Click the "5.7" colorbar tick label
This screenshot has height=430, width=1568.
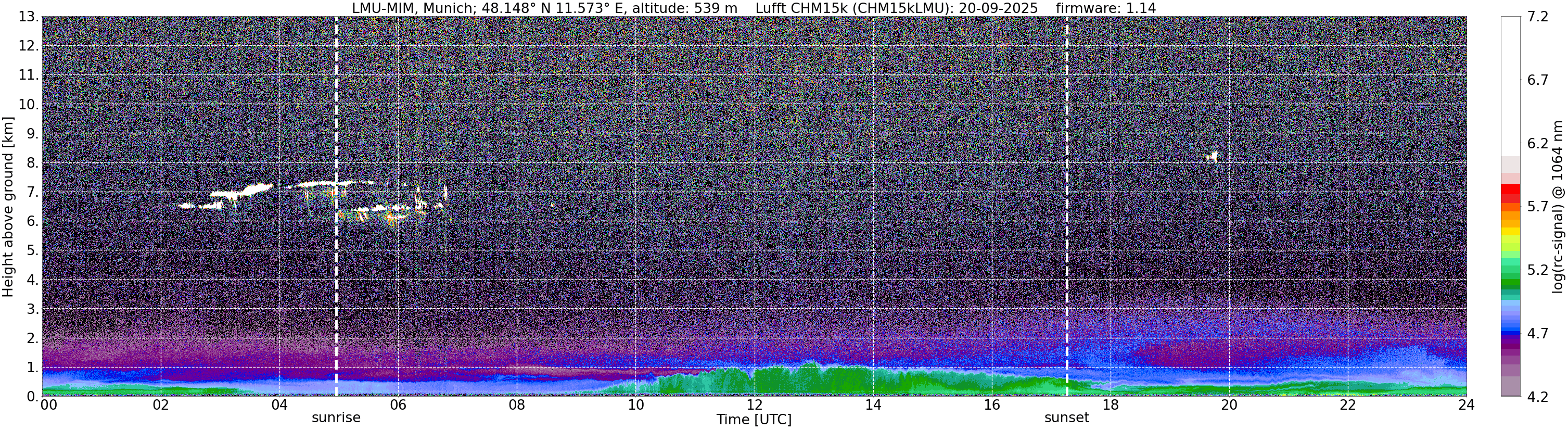click(x=1538, y=207)
